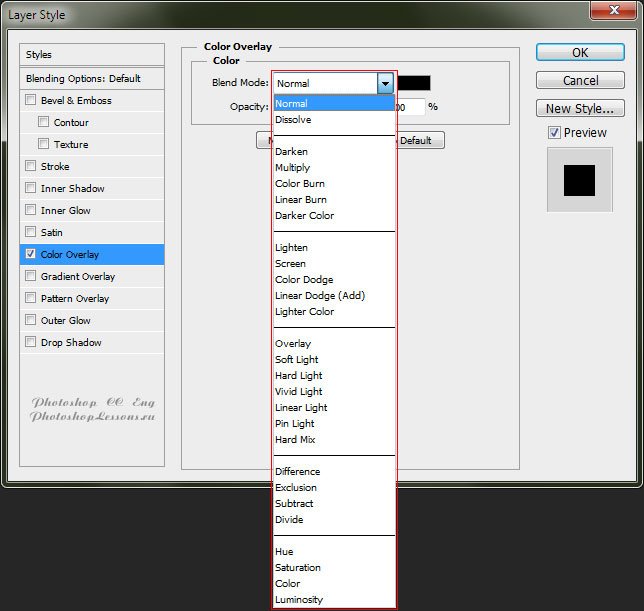The height and width of the screenshot is (611, 644).
Task: Pick Overlay in the blend list
Action: pyautogui.click(x=293, y=344)
